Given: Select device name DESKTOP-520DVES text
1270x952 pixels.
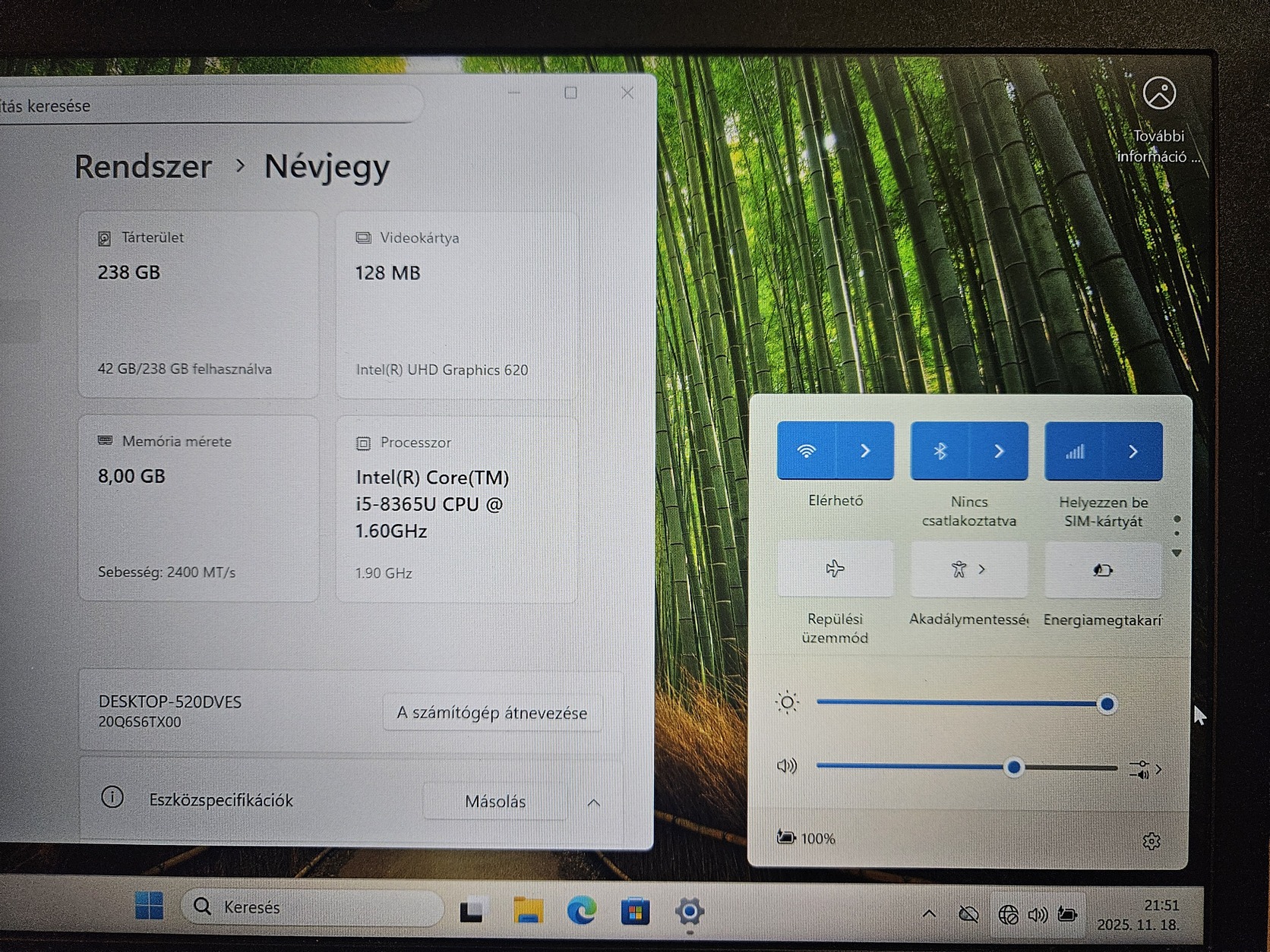Looking at the screenshot, I should click(x=170, y=701).
